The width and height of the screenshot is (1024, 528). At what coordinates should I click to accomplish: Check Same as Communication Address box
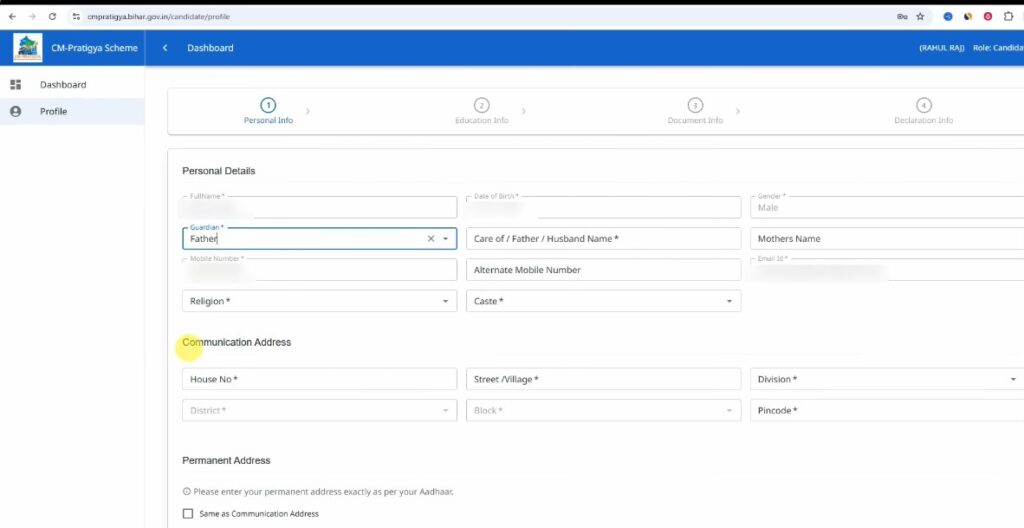(x=188, y=514)
